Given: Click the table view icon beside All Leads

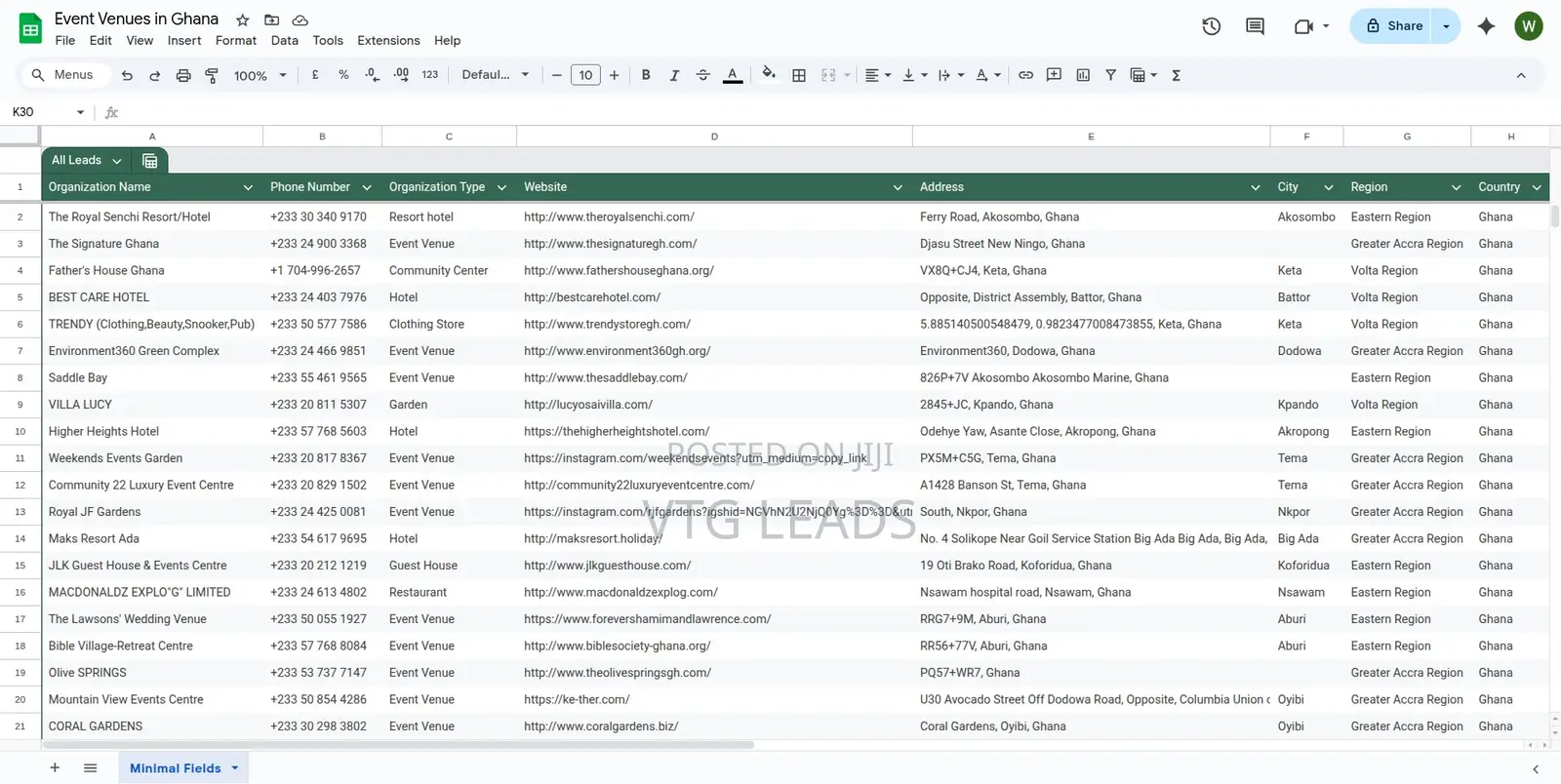Looking at the screenshot, I should 150,161.
